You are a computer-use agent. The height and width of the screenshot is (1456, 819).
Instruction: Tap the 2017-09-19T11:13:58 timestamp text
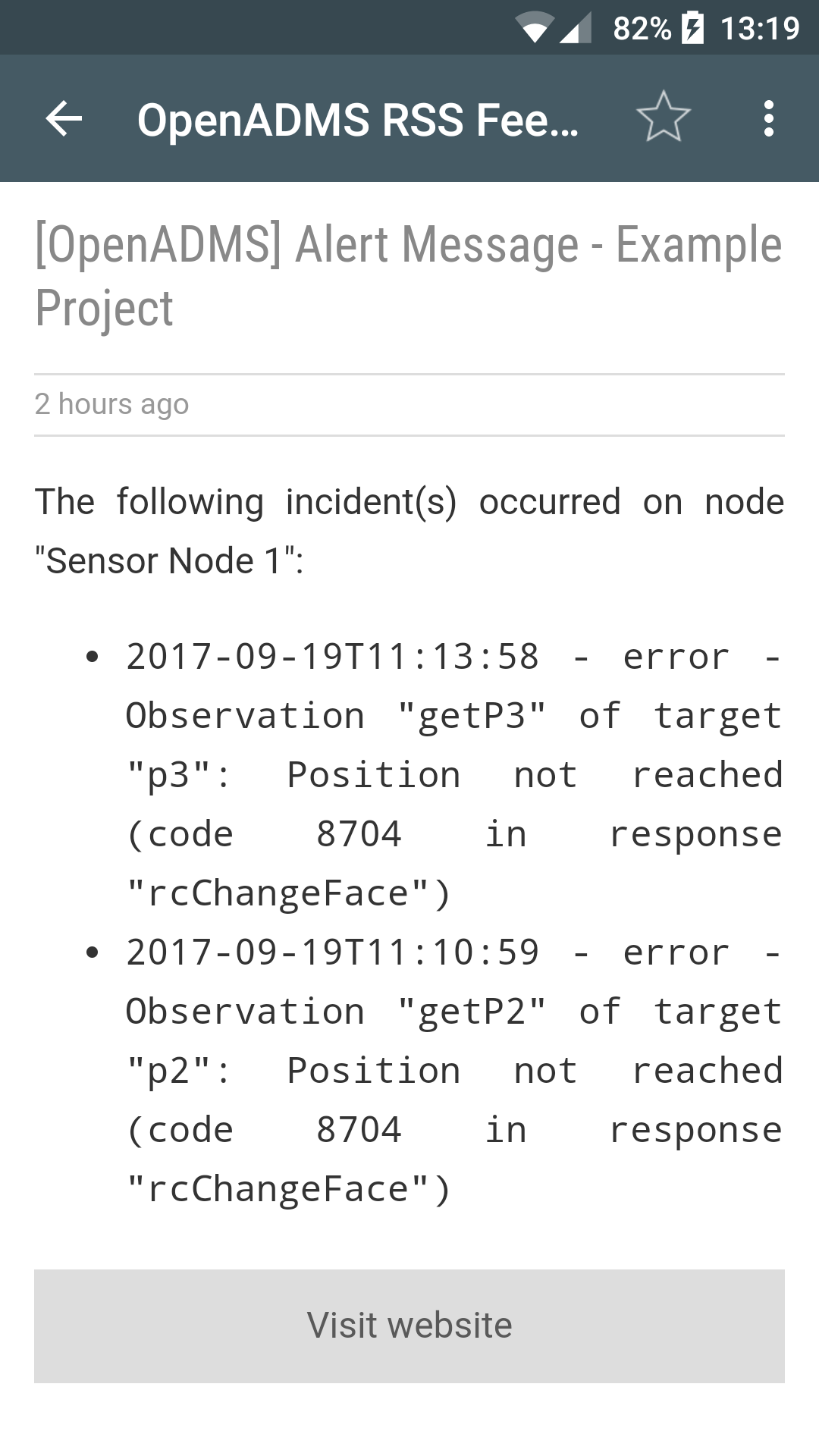click(332, 657)
